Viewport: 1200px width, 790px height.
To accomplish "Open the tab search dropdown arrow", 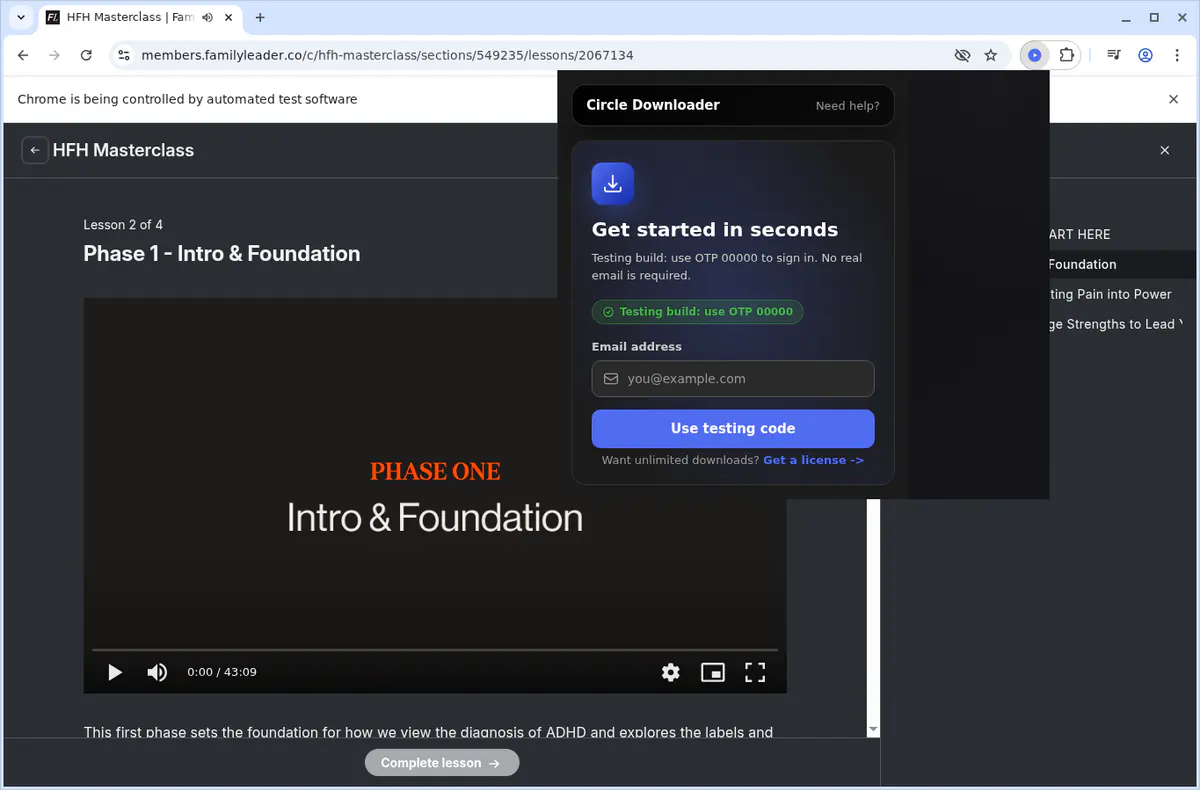I will click(20, 18).
